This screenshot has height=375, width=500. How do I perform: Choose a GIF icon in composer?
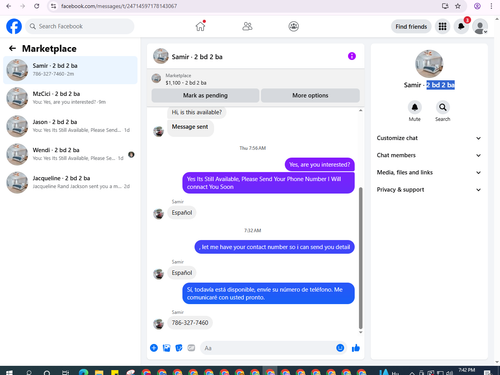point(191,348)
